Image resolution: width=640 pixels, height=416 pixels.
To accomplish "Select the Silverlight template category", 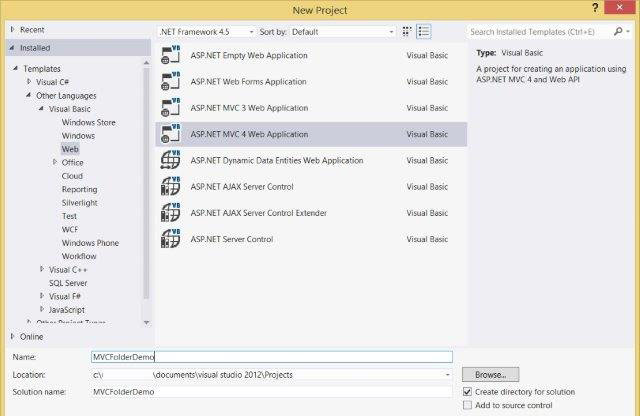I will point(80,202).
